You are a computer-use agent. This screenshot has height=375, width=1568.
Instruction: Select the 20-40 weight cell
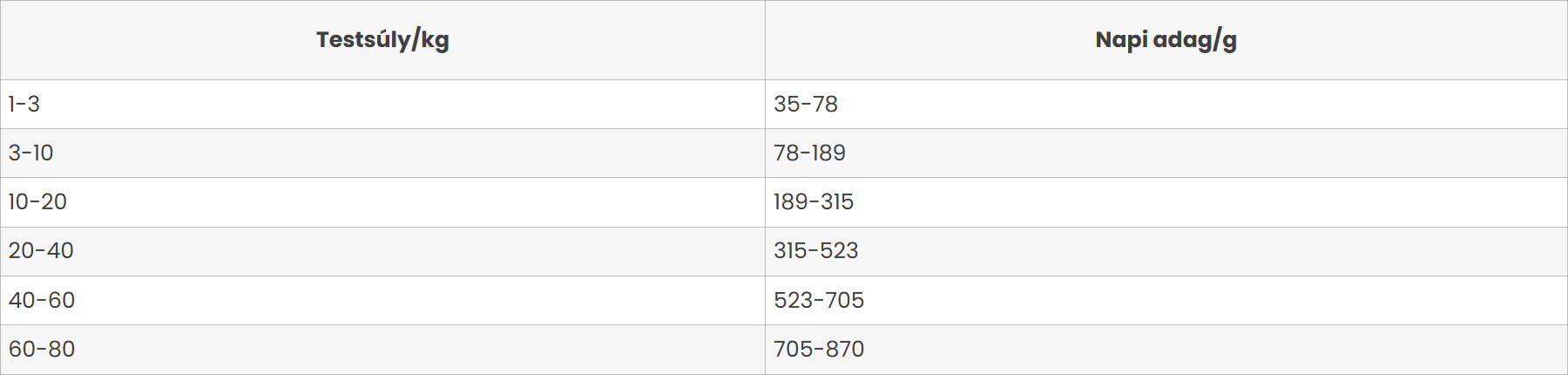click(382, 251)
